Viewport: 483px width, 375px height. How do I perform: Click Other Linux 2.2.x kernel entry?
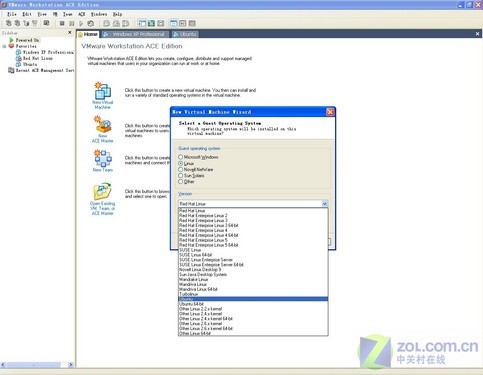pyautogui.click(x=253, y=309)
